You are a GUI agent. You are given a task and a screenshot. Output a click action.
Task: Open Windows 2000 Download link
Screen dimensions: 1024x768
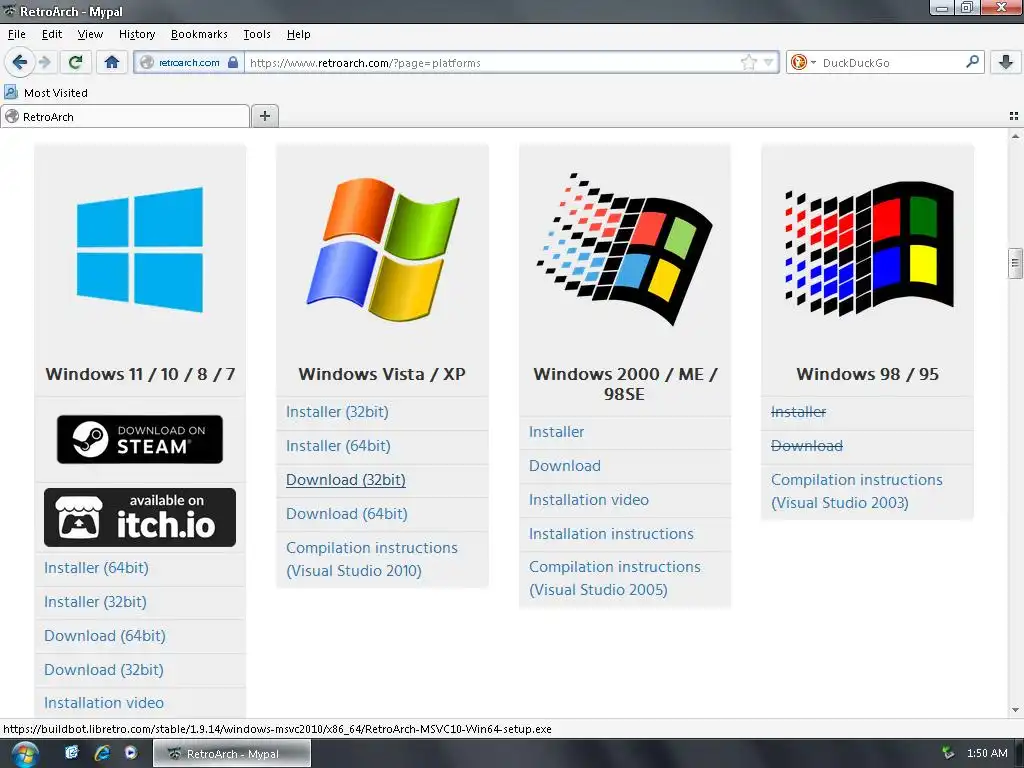pos(565,466)
